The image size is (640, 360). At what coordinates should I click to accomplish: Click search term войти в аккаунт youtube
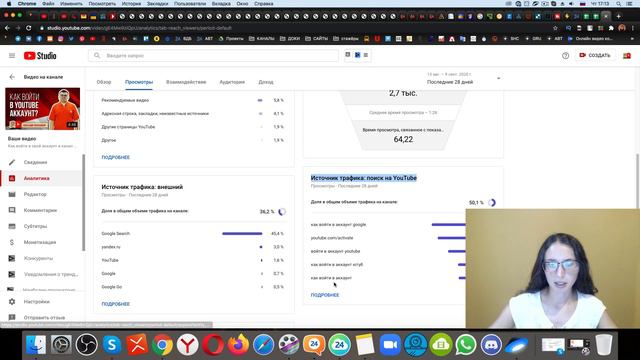coord(336,251)
